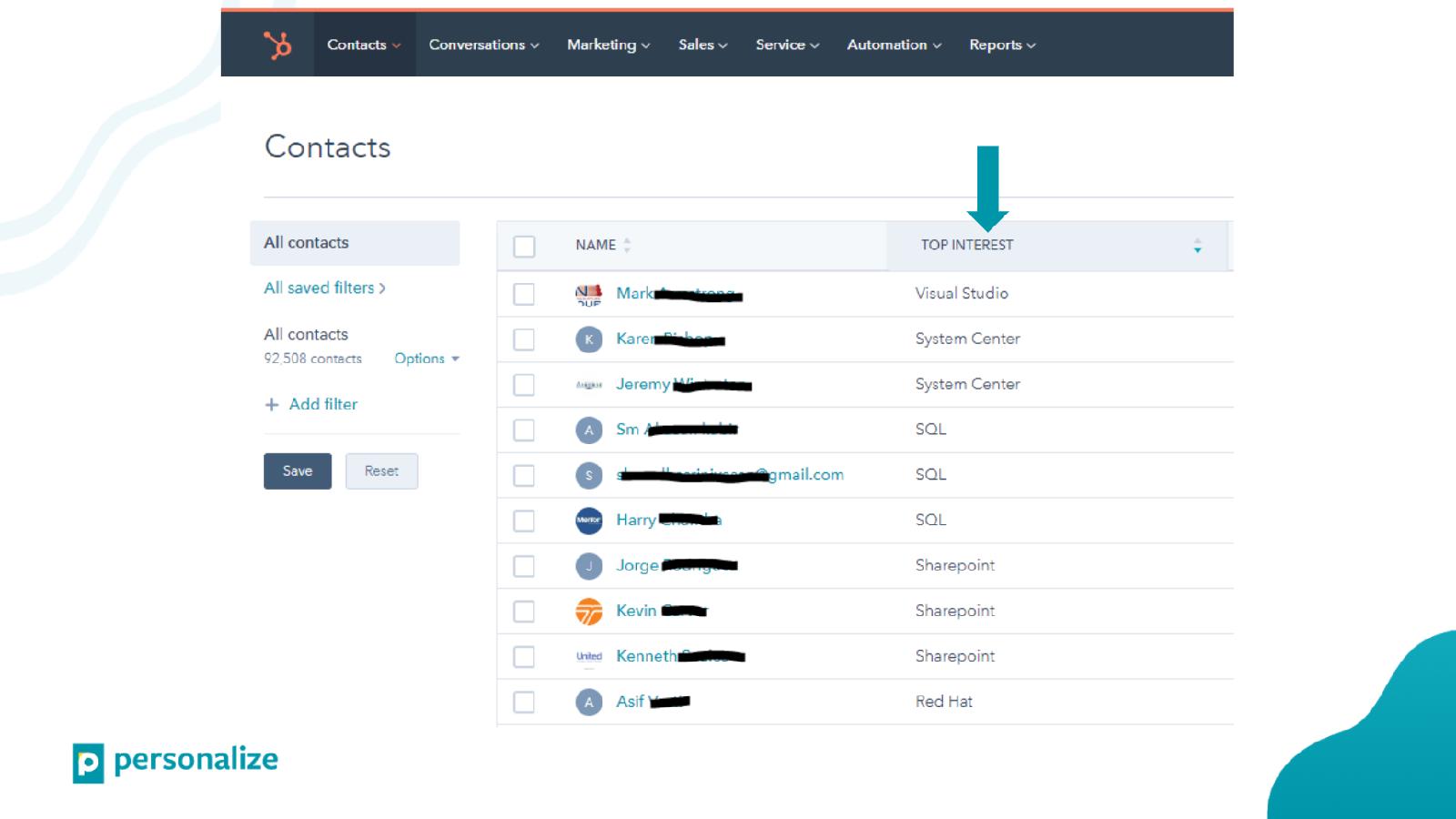Click the avatar beside Sm contact
1456x819 pixels.
pos(589,430)
